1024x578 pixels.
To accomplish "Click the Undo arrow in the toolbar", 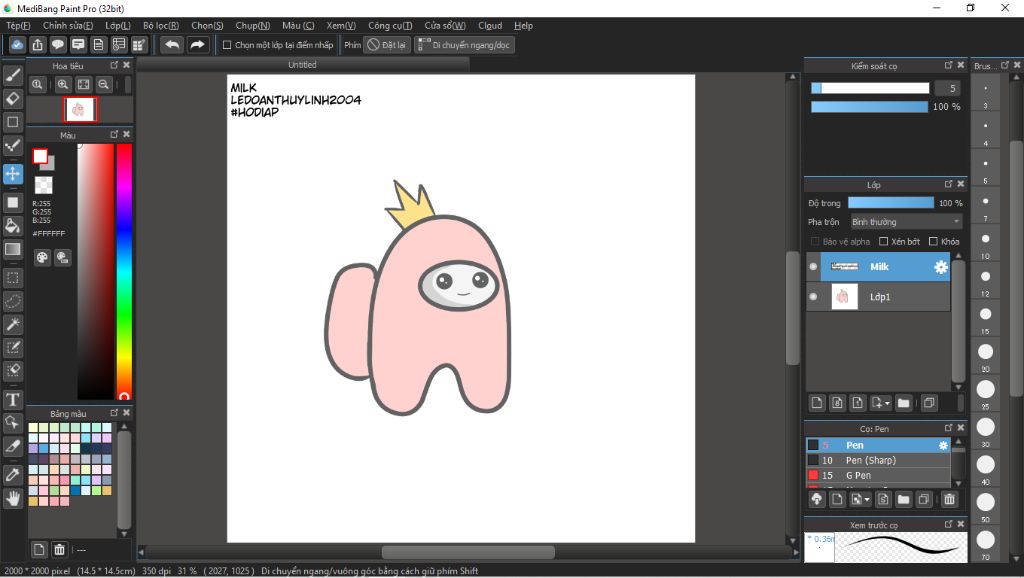I will coord(172,45).
